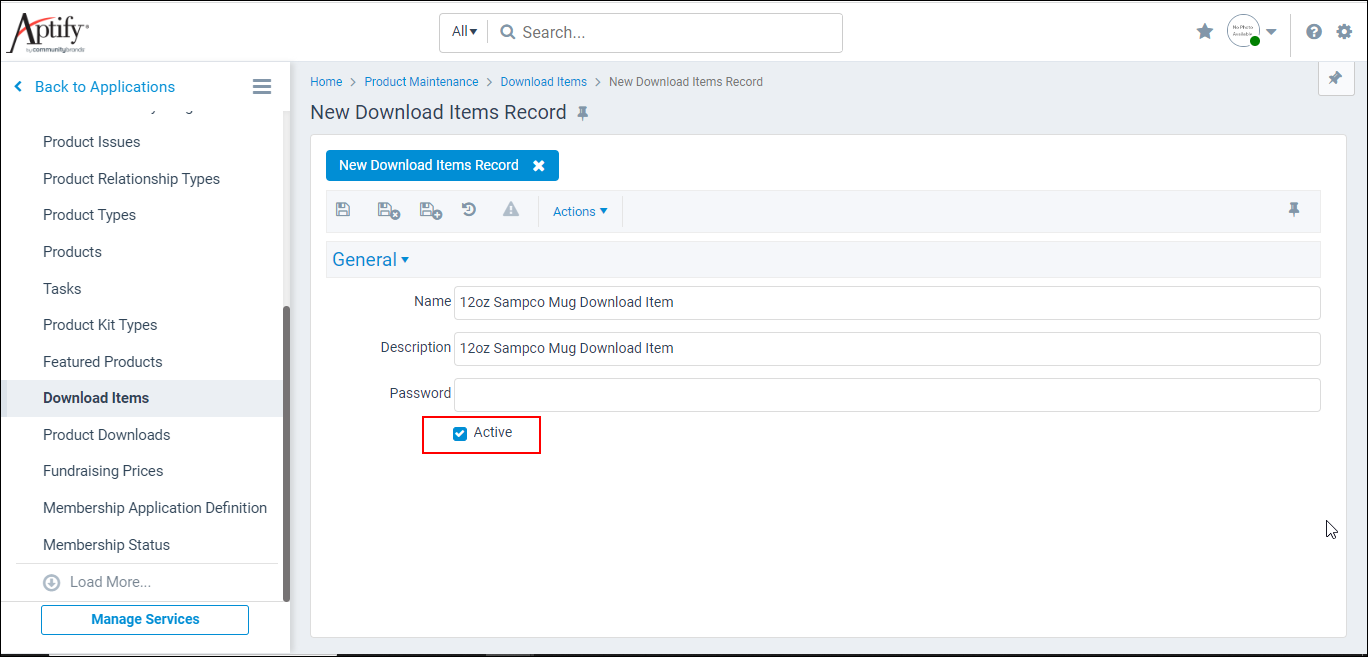1368x657 pixels.
Task: Open Help using the question mark icon
Action: [x=1313, y=31]
